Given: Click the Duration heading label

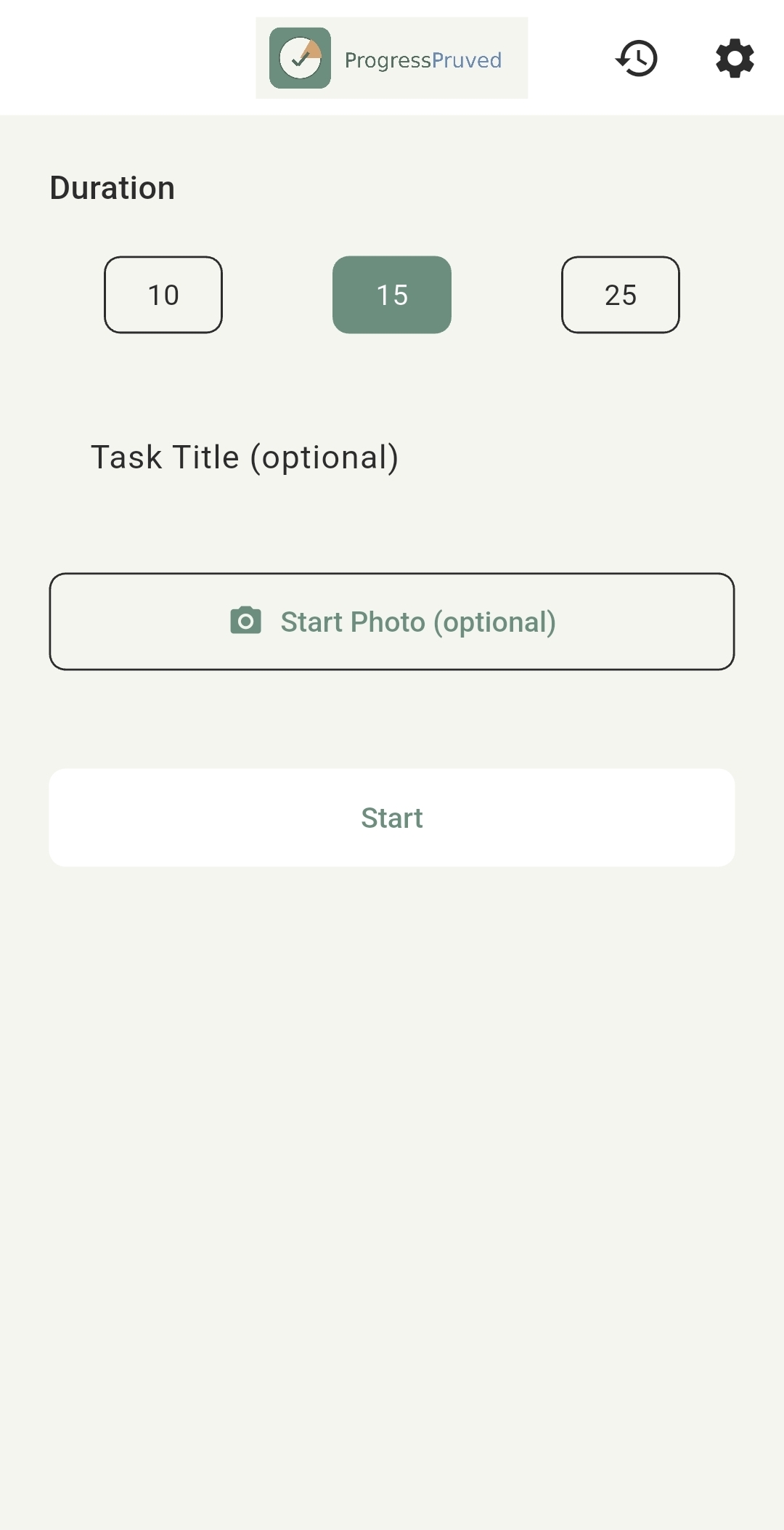Looking at the screenshot, I should point(113,188).
